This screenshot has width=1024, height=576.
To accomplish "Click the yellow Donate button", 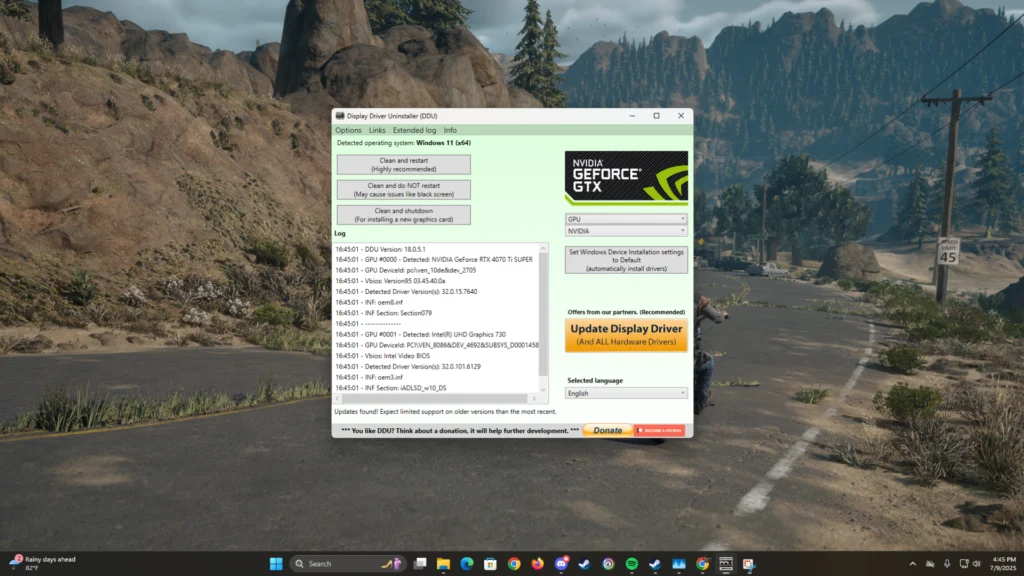I will 607,431.
